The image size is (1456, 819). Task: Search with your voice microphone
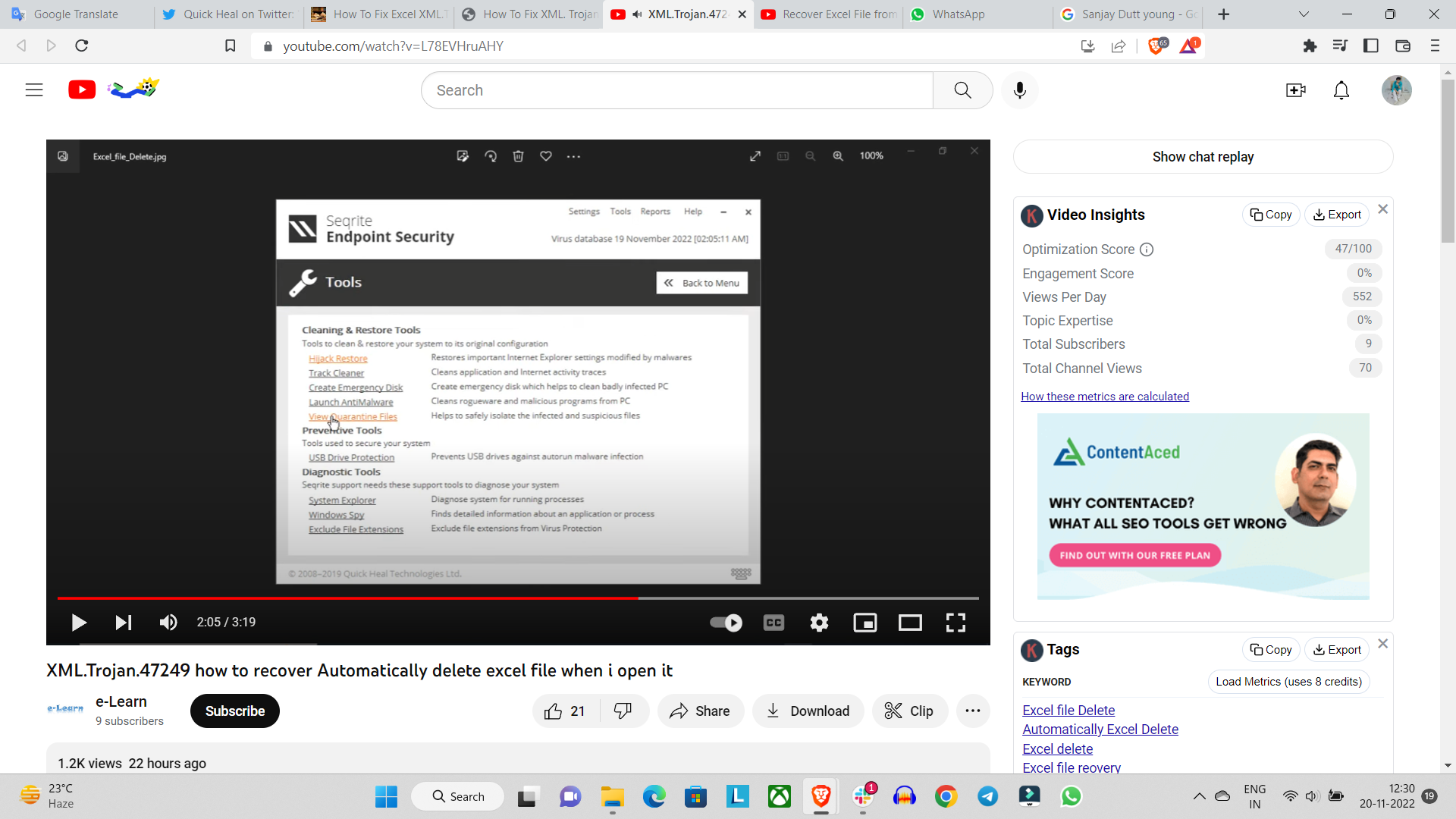click(x=1020, y=90)
